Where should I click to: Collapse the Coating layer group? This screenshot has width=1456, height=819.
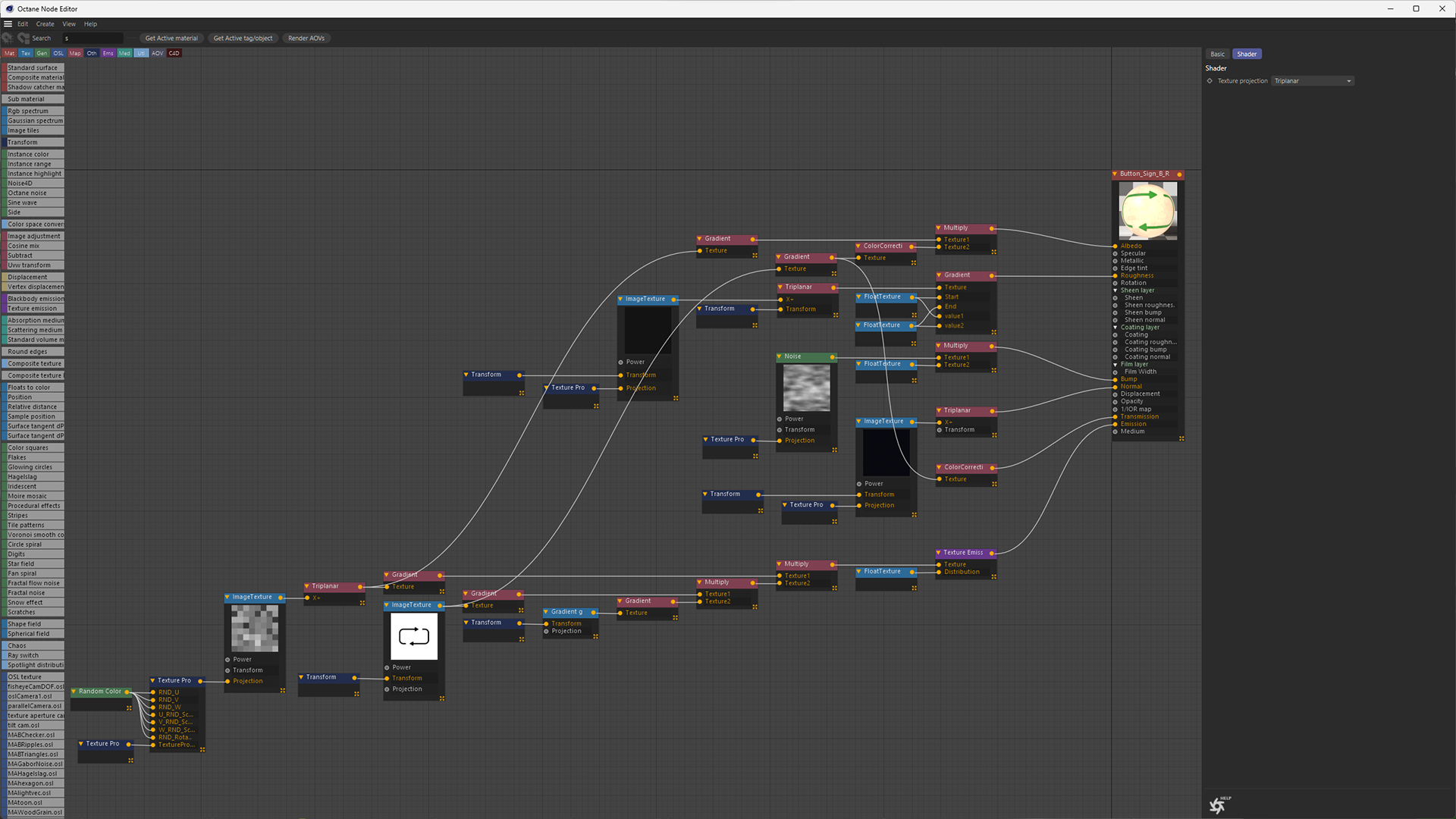pos(1116,328)
